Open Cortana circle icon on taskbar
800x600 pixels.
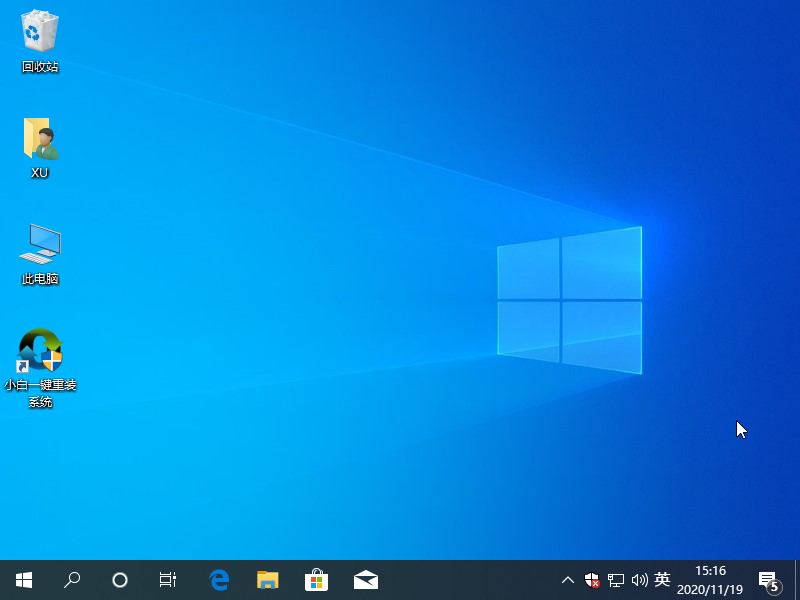[120, 580]
